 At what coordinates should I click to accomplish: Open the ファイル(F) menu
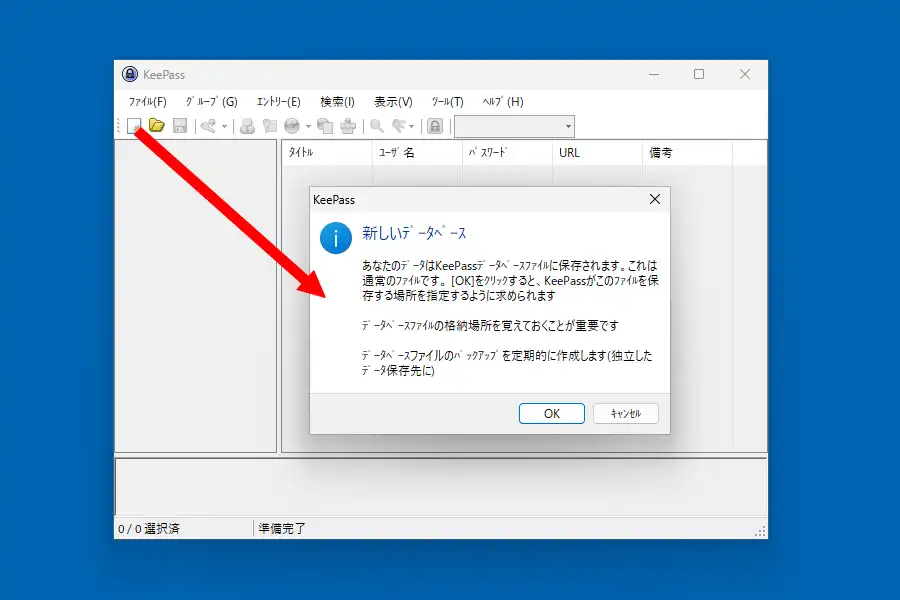click(x=148, y=102)
